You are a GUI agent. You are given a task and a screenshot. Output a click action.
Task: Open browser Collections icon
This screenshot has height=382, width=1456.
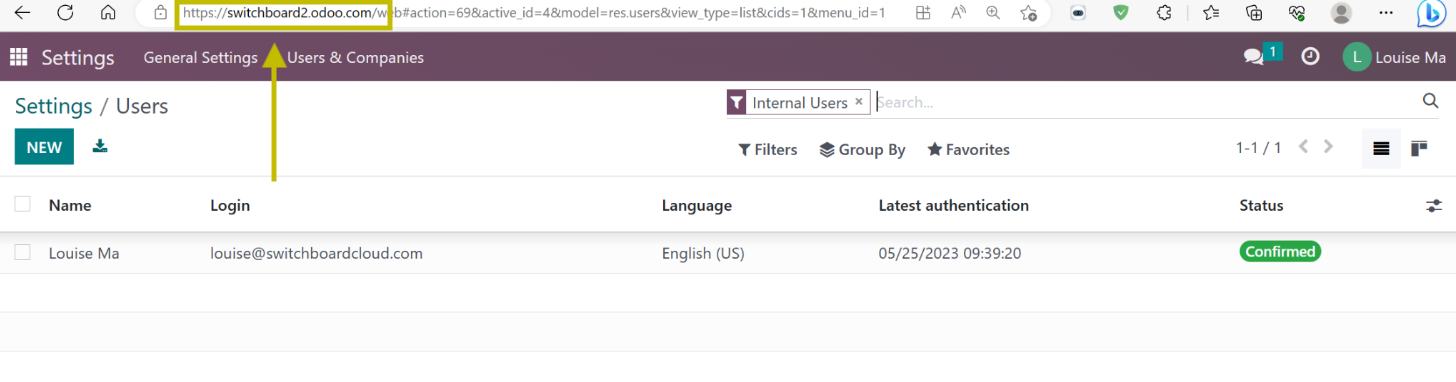[x=1254, y=13]
